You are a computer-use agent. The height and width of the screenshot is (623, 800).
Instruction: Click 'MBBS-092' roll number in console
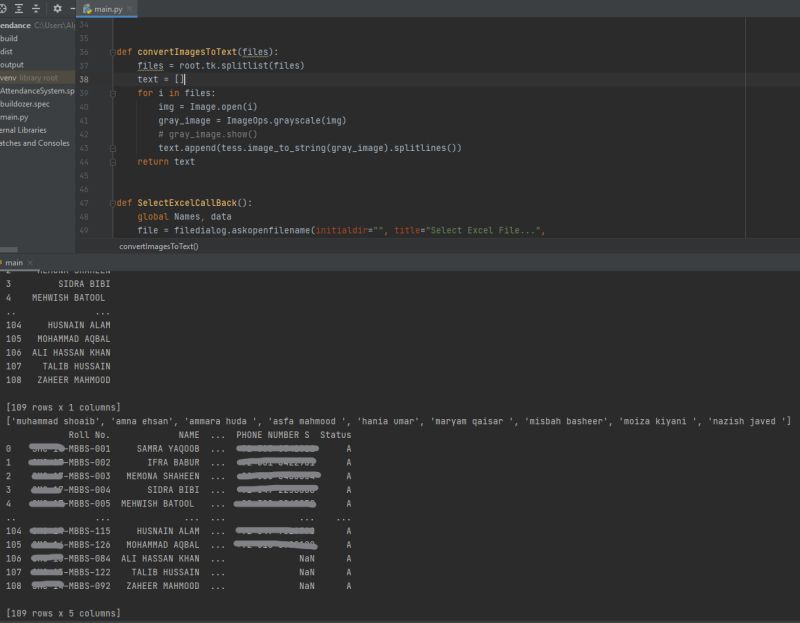89,586
